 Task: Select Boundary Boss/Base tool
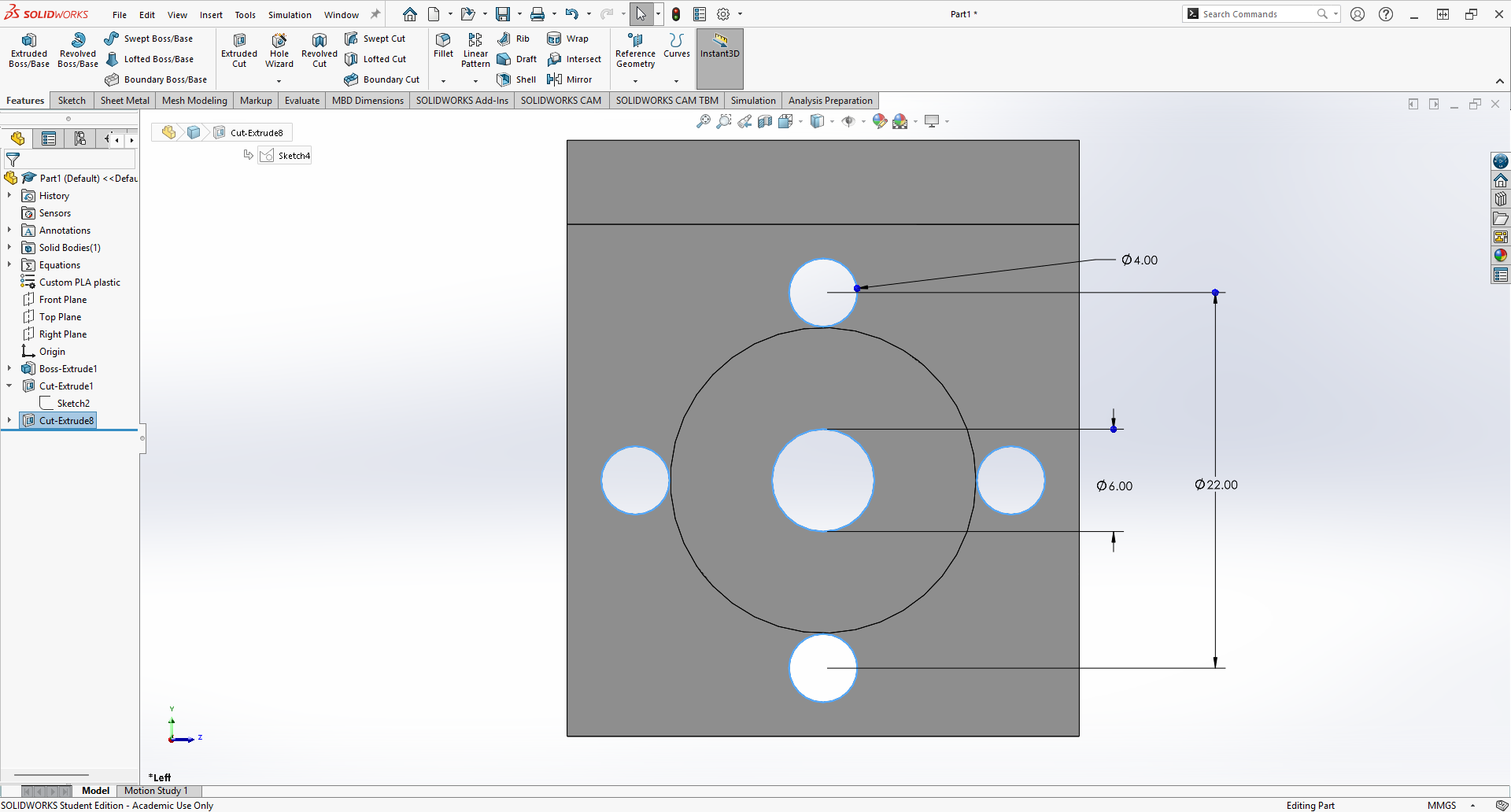tap(156, 79)
